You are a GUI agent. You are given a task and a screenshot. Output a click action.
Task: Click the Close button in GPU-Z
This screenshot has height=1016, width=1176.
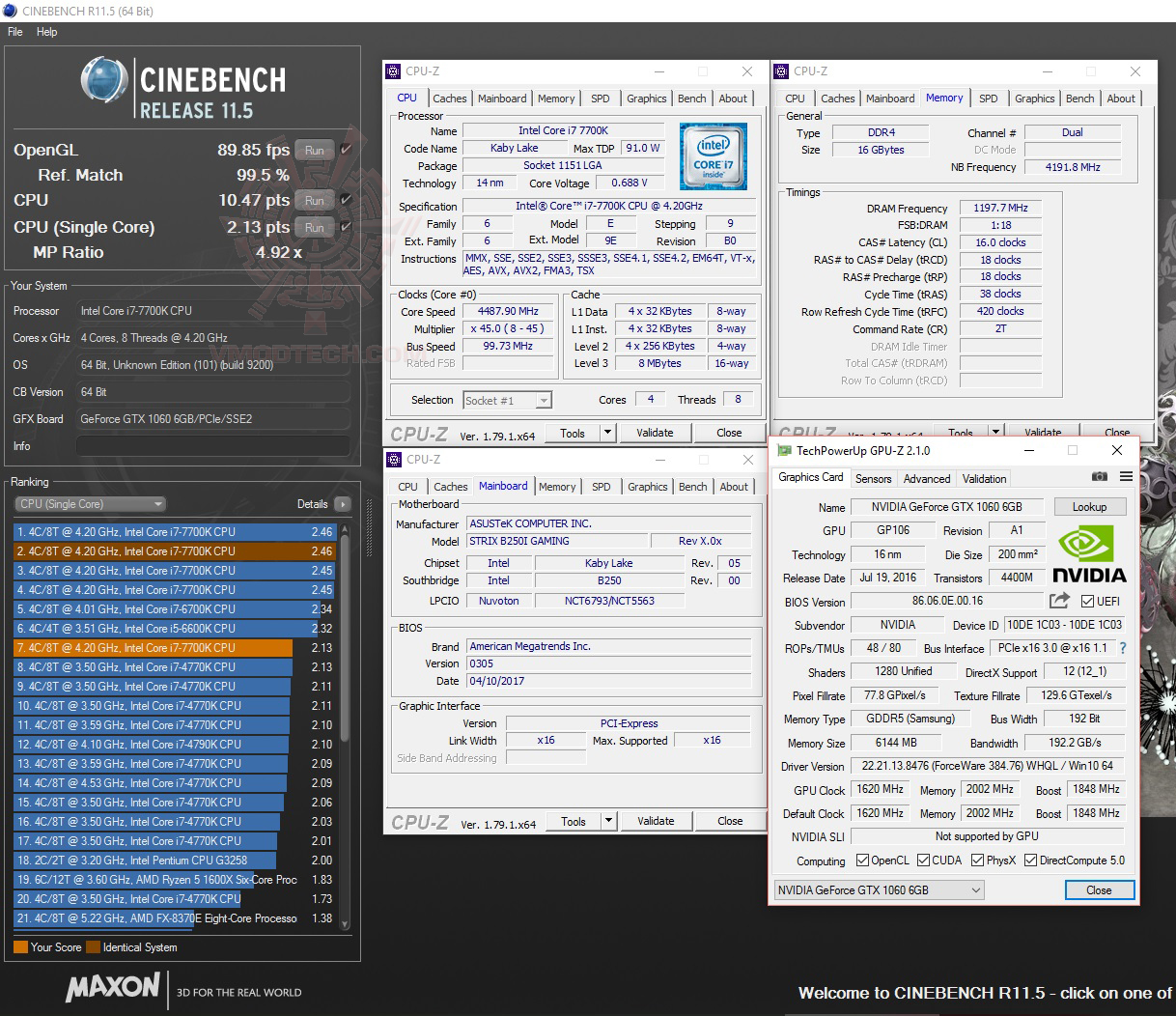tap(1099, 889)
